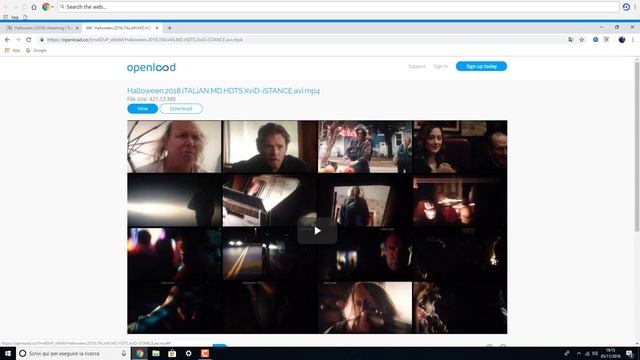Click the Download button

coord(181,109)
